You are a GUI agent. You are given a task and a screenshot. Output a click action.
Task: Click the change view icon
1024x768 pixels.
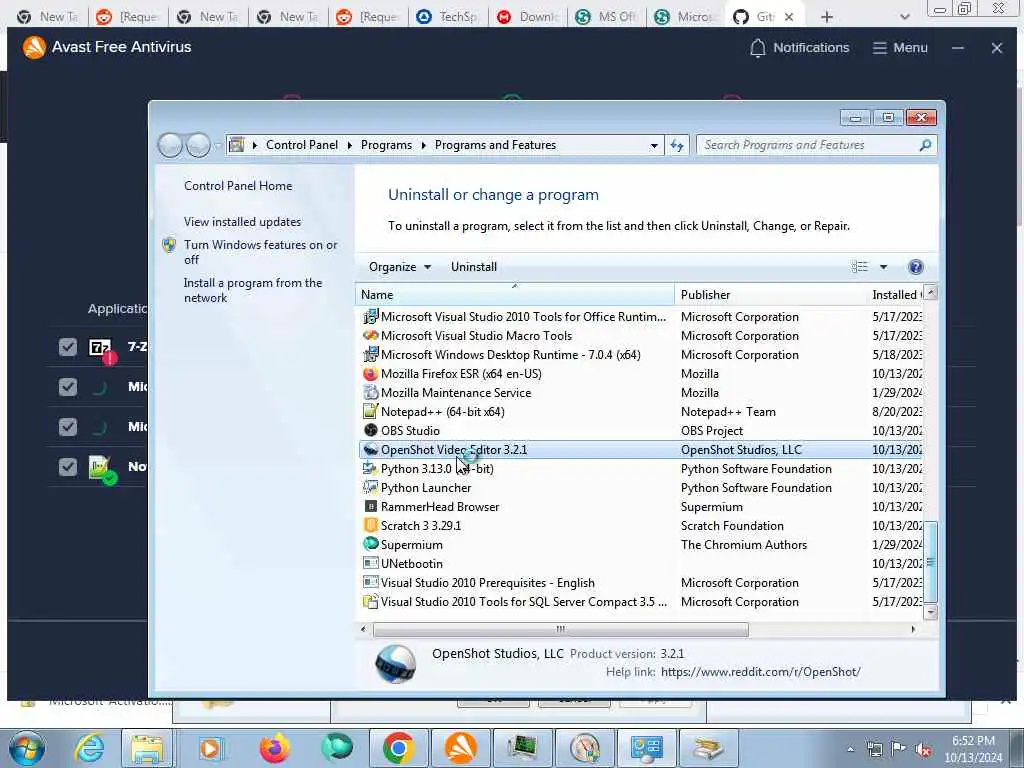click(x=859, y=266)
